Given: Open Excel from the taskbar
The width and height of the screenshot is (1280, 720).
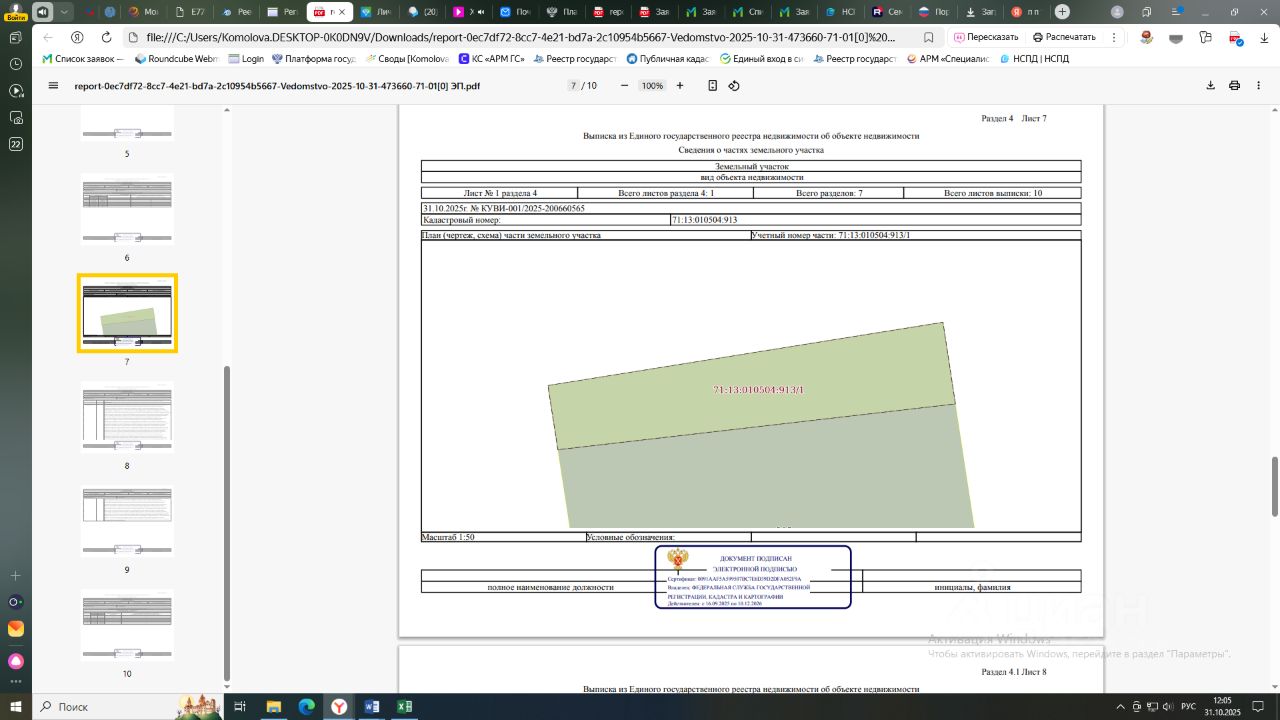Looking at the screenshot, I should (404, 707).
